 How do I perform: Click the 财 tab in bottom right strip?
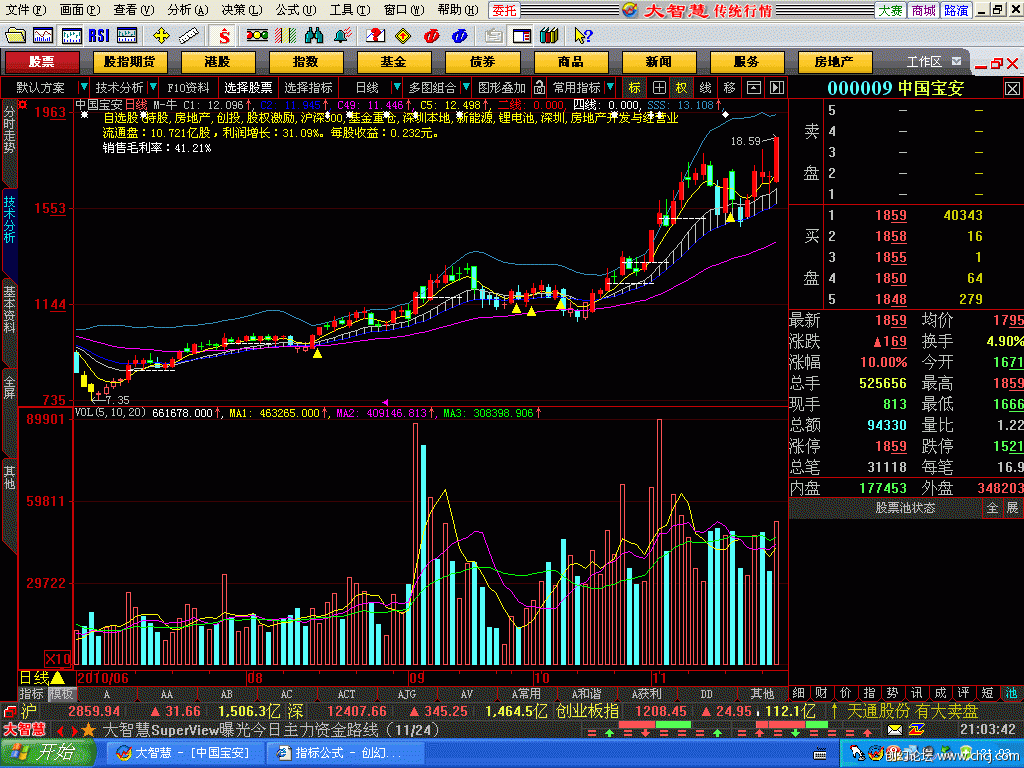click(821, 694)
